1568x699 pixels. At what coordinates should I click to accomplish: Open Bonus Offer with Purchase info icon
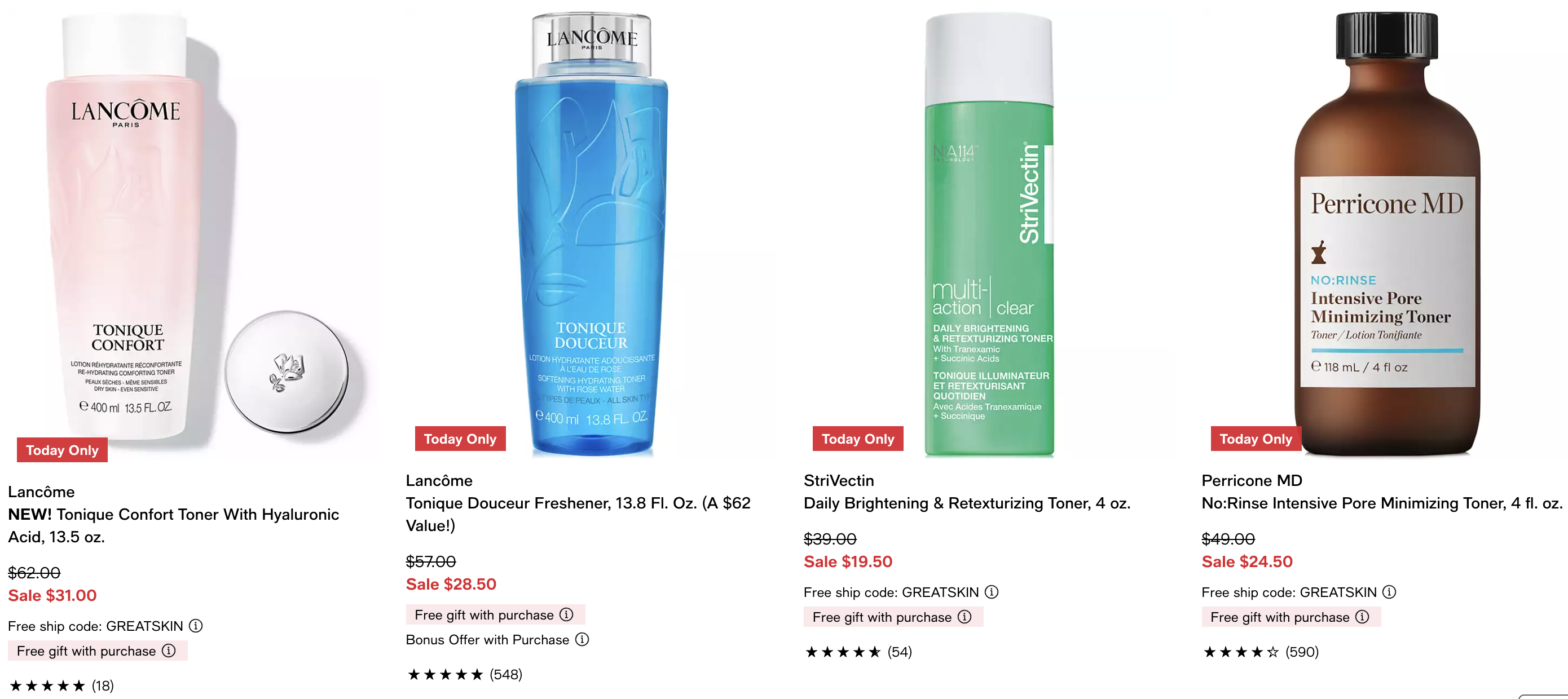582,639
